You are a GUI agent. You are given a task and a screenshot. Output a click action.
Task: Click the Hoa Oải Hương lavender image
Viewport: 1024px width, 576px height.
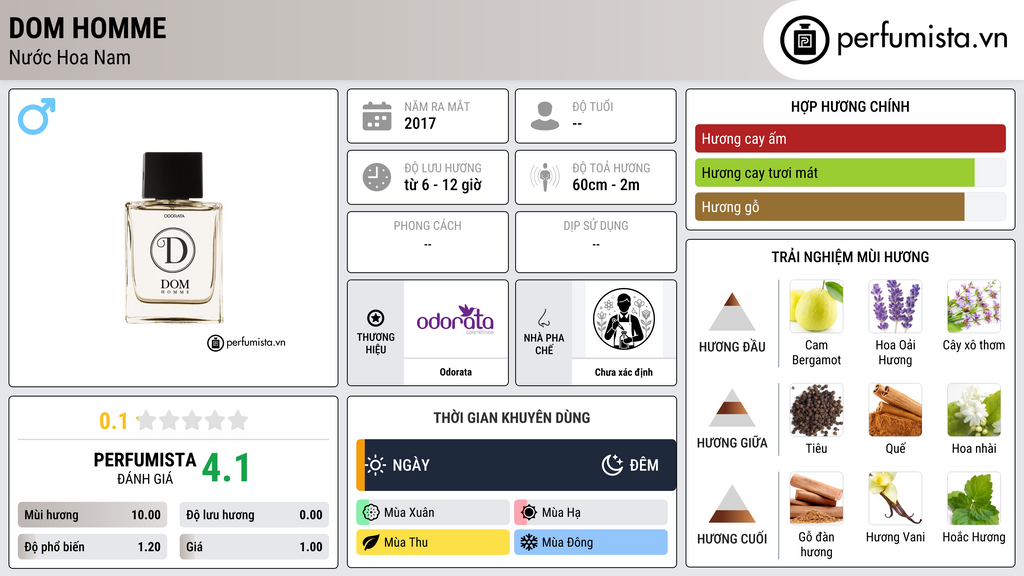[895, 306]
